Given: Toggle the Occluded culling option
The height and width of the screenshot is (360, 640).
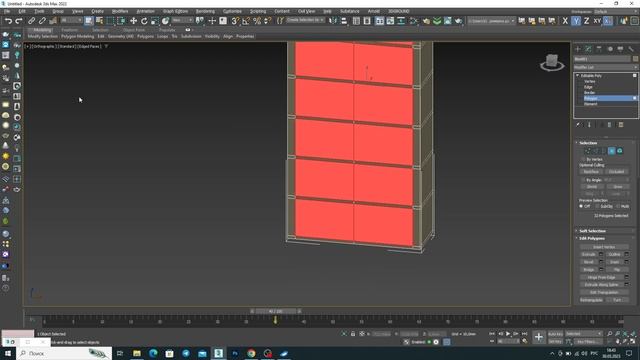Looking at the screenshot, I should [616, 172].
